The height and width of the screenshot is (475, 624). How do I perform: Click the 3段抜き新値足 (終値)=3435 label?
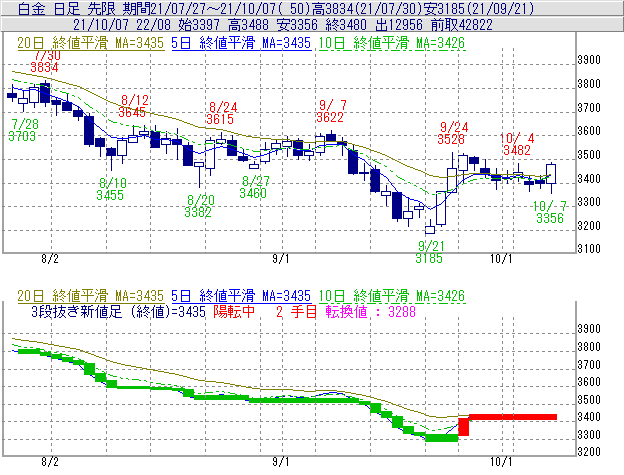click(x=118, y=311)
